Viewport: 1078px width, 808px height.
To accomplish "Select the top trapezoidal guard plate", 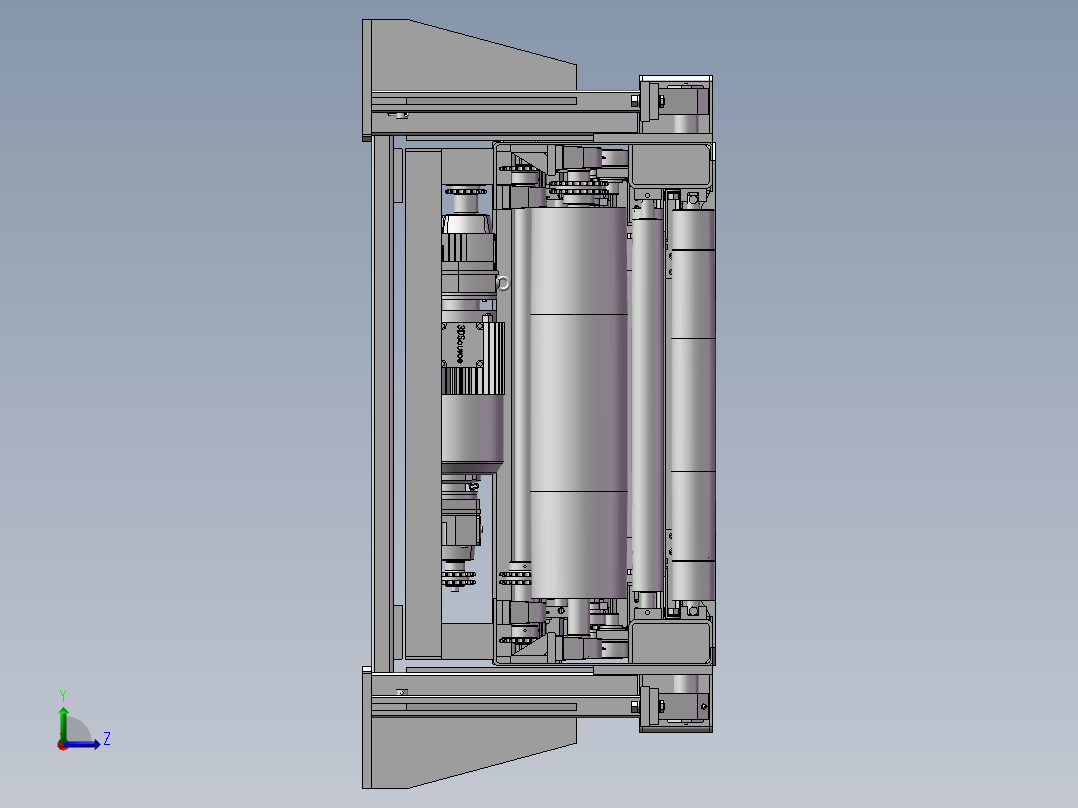I will (x=470, y=58).
